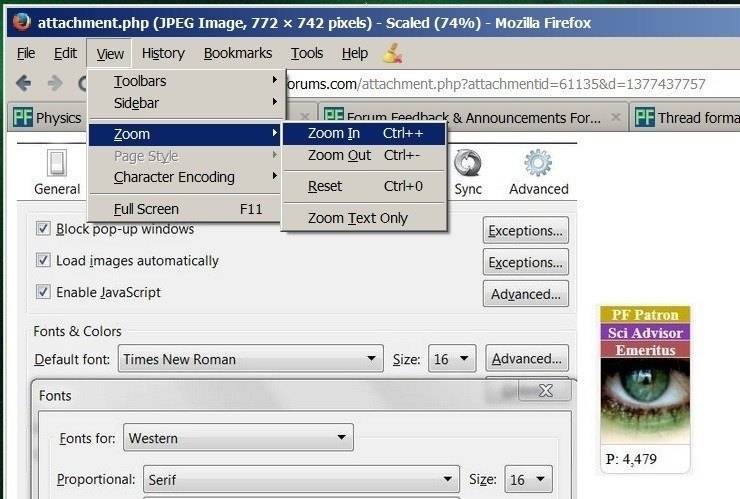Click Exceptions button for pop-up windows
Screen dimensions: 740x499
[x=526, y=230]
